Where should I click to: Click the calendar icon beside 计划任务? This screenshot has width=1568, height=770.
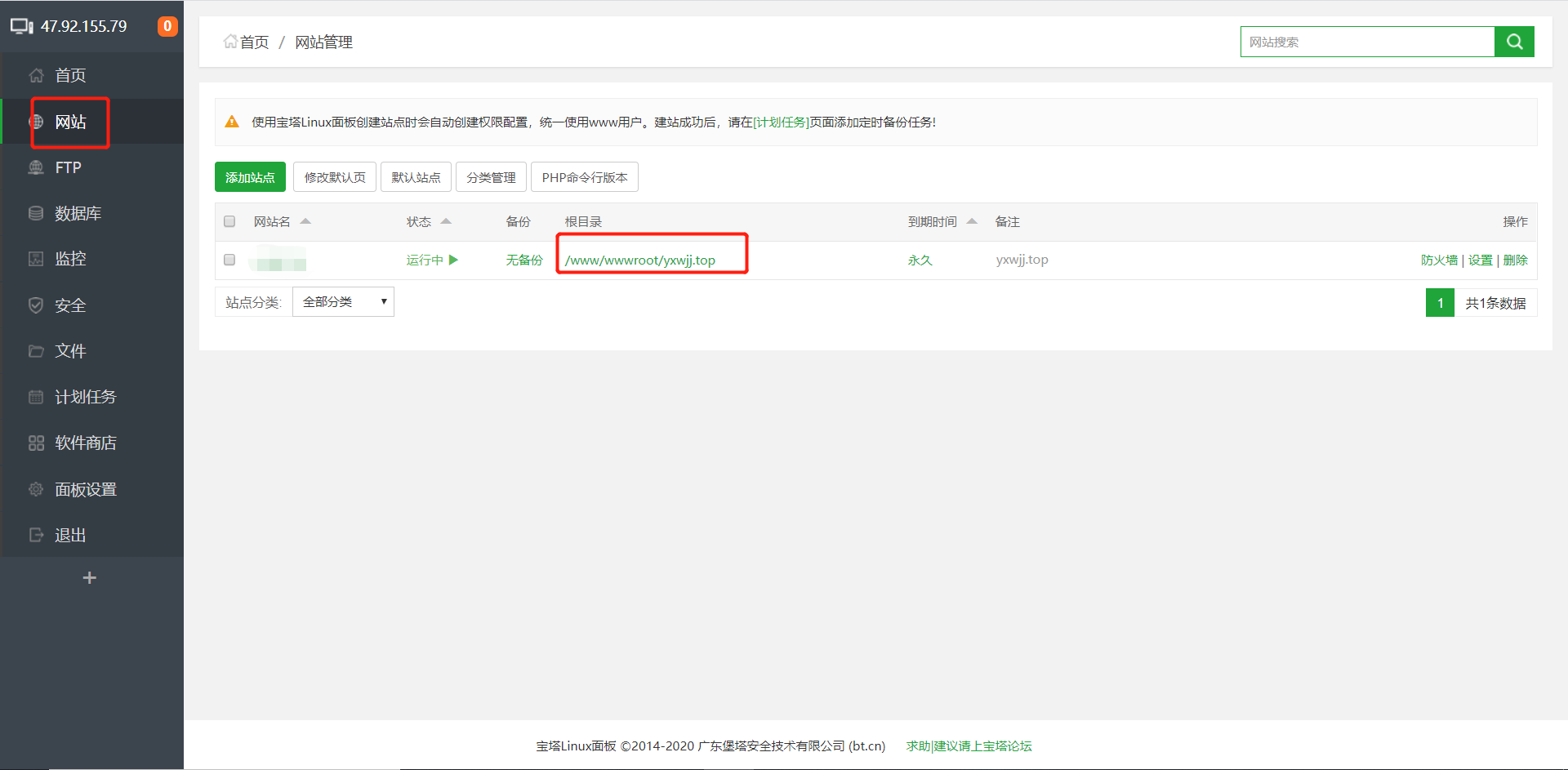click(x=36, y=397)
